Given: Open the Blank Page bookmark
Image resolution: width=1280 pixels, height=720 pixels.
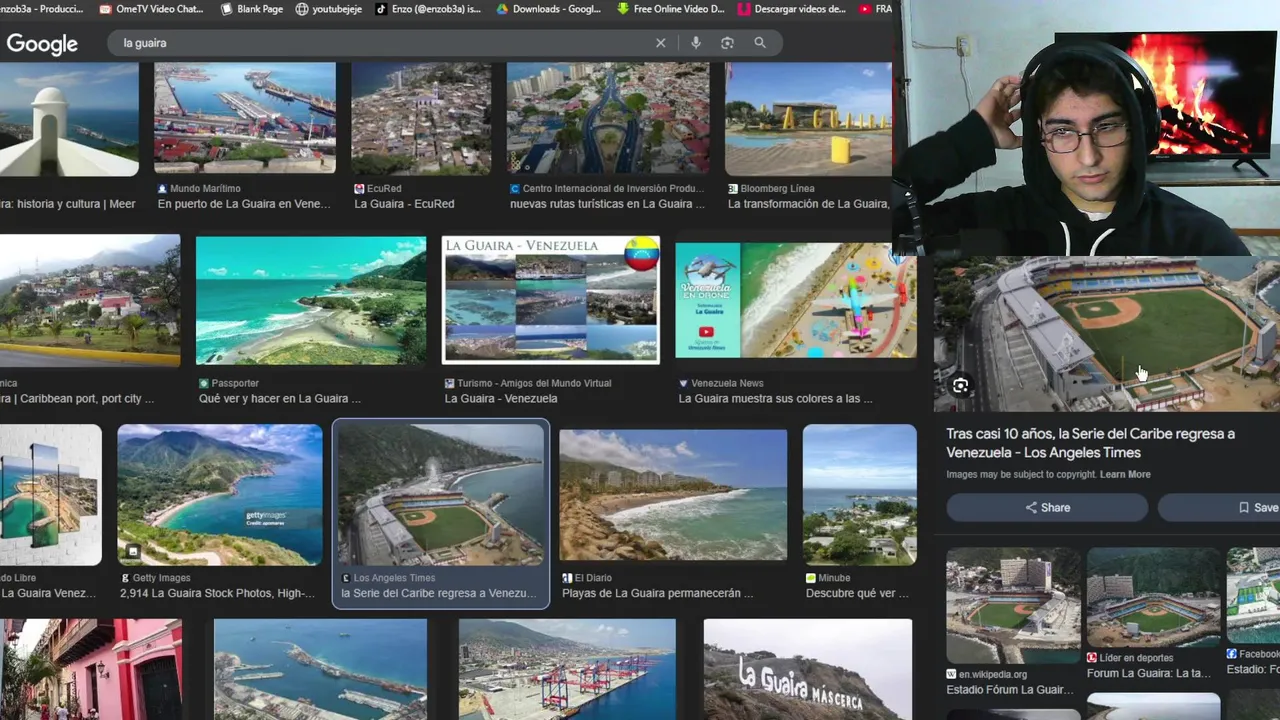Looking at the screenshot, I should coord(252,9).
